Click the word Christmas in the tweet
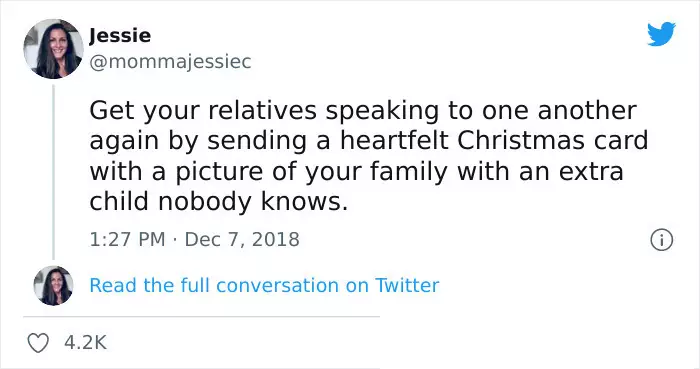 pyautogui.click(x=521, y=141)
